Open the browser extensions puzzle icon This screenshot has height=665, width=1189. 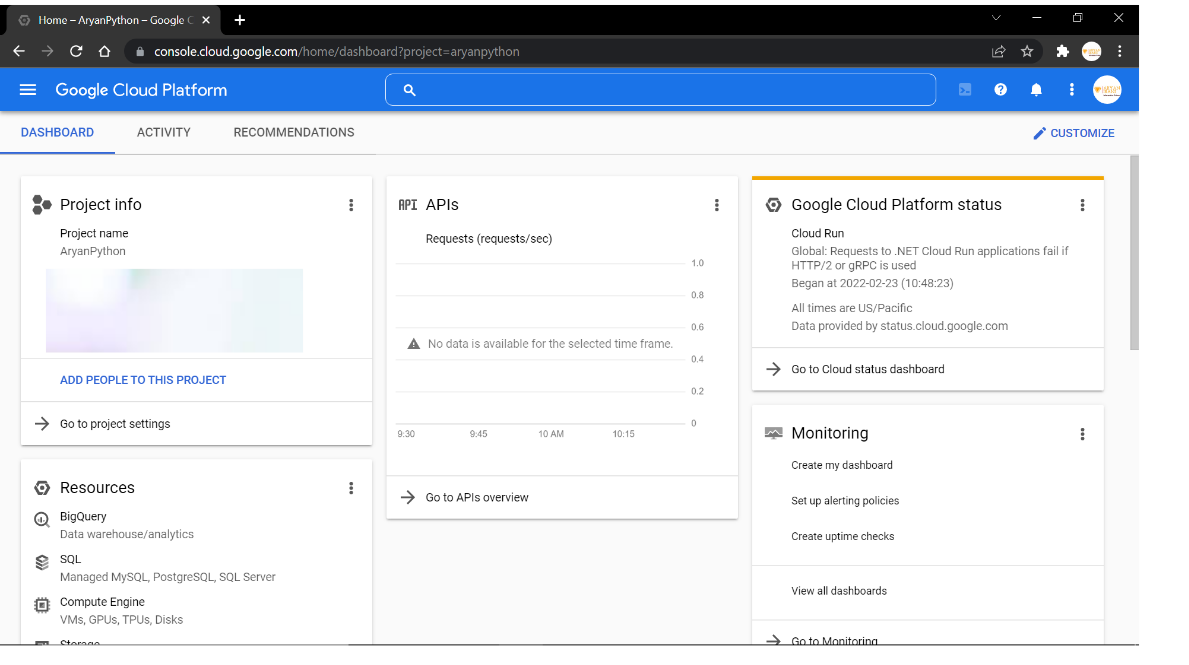tap(1061, 51)
